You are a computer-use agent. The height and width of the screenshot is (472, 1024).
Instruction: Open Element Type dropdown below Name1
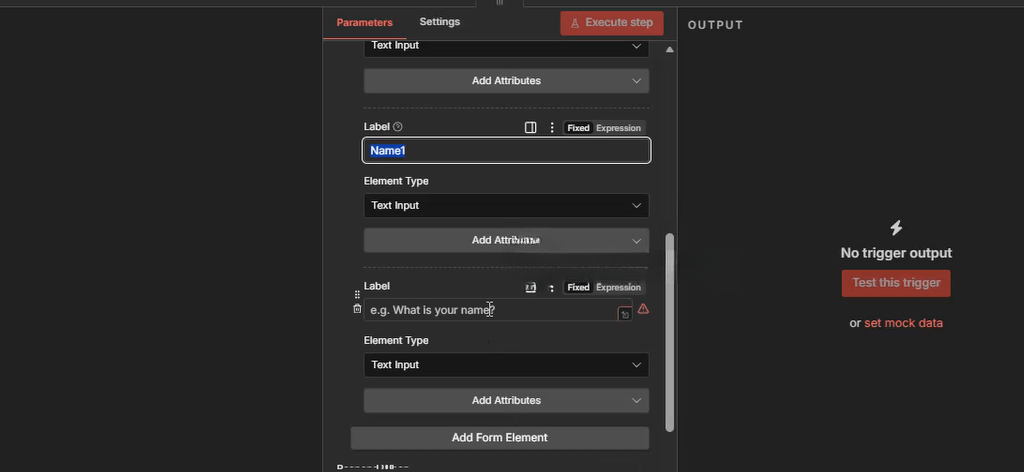tap(506, 206)
